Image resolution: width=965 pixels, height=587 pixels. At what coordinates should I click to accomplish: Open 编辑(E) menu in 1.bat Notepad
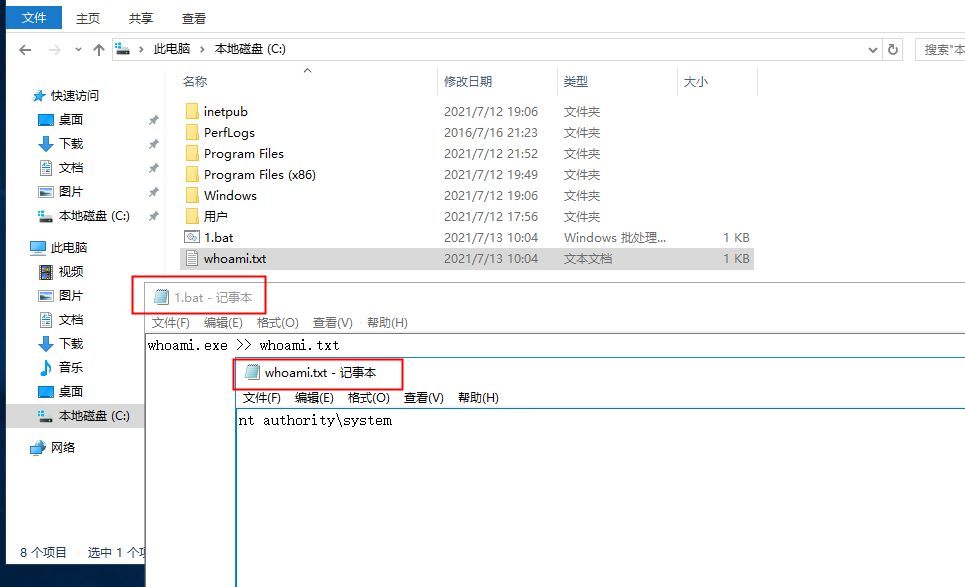click(x=223, y=322)
